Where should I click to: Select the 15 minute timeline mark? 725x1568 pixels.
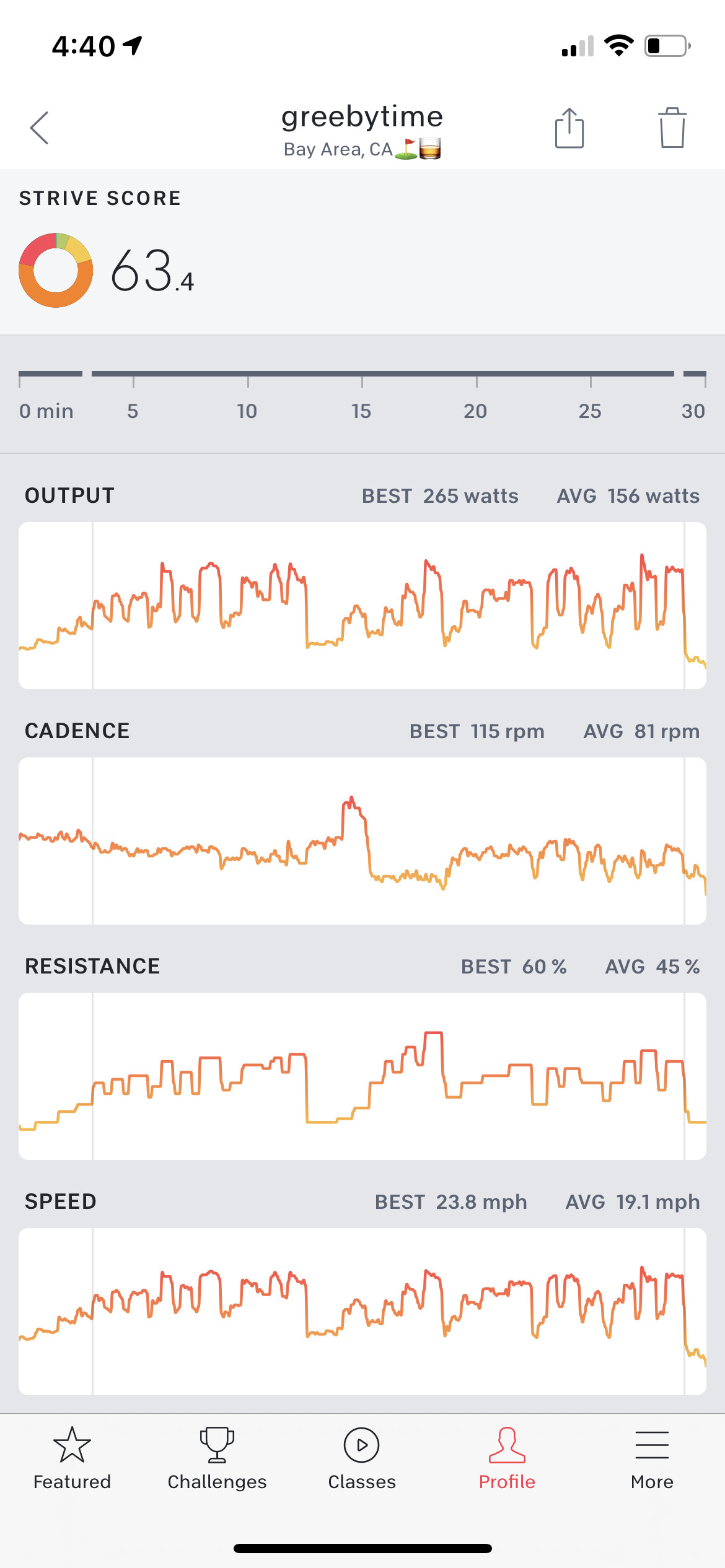click(x=361, y=411)
